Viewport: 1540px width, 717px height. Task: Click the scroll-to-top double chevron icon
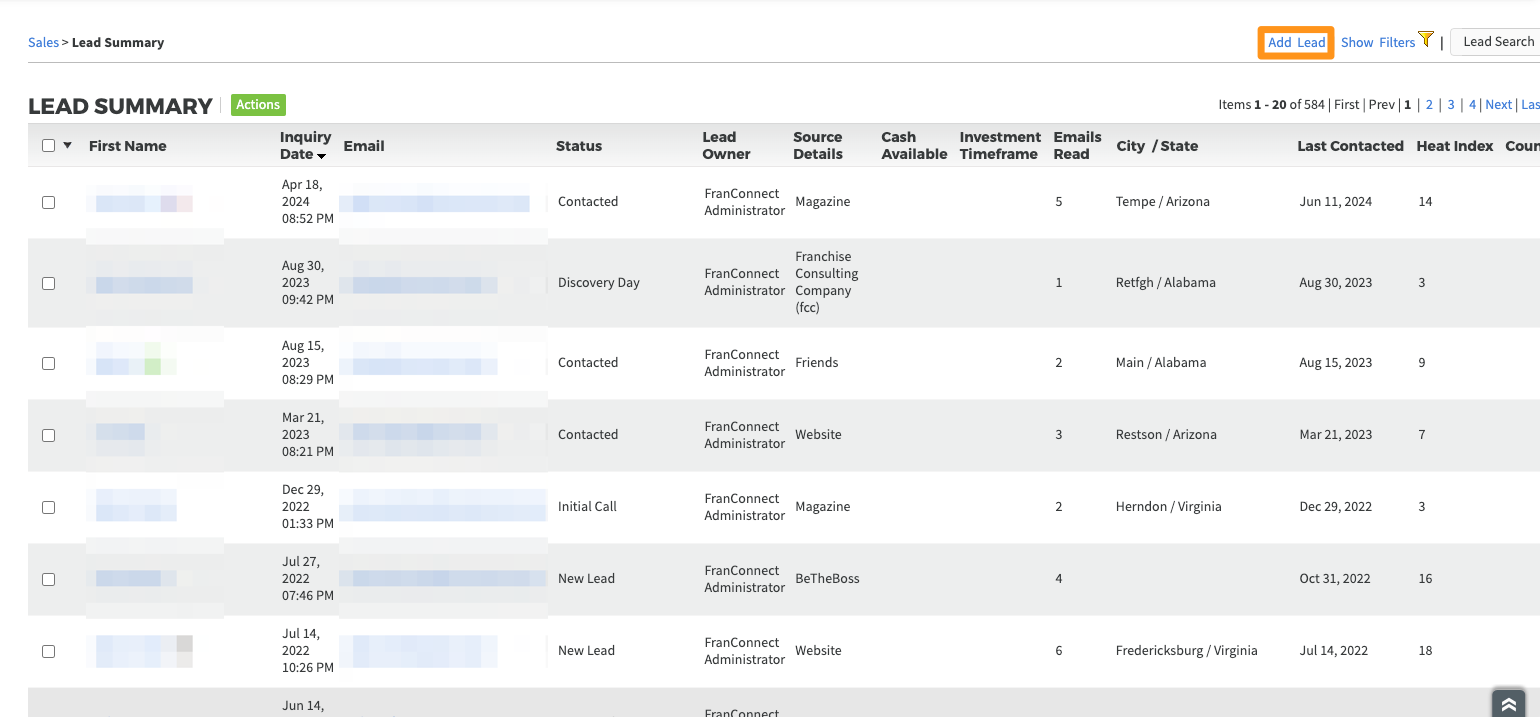point(1508,704)
